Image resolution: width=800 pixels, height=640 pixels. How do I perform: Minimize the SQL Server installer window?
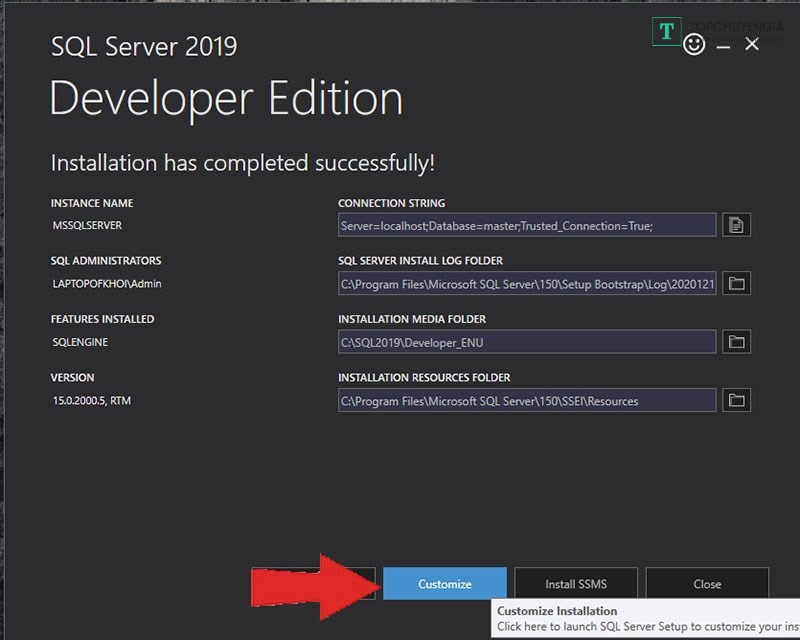pos(724,46)
